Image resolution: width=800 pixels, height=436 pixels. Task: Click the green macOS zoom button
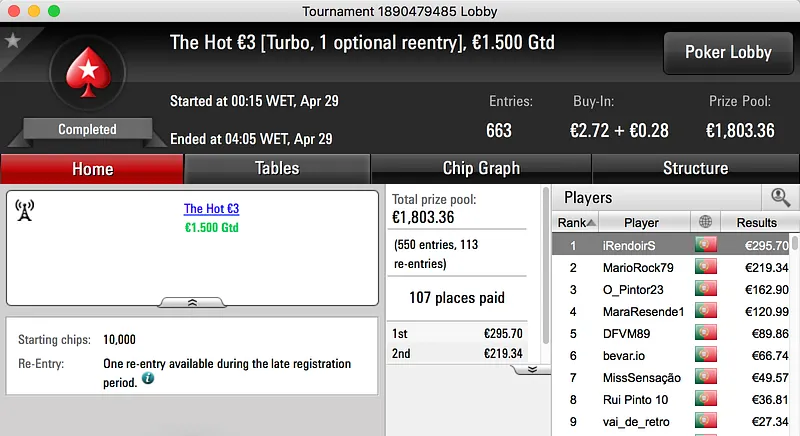click(x=53, y=11)
